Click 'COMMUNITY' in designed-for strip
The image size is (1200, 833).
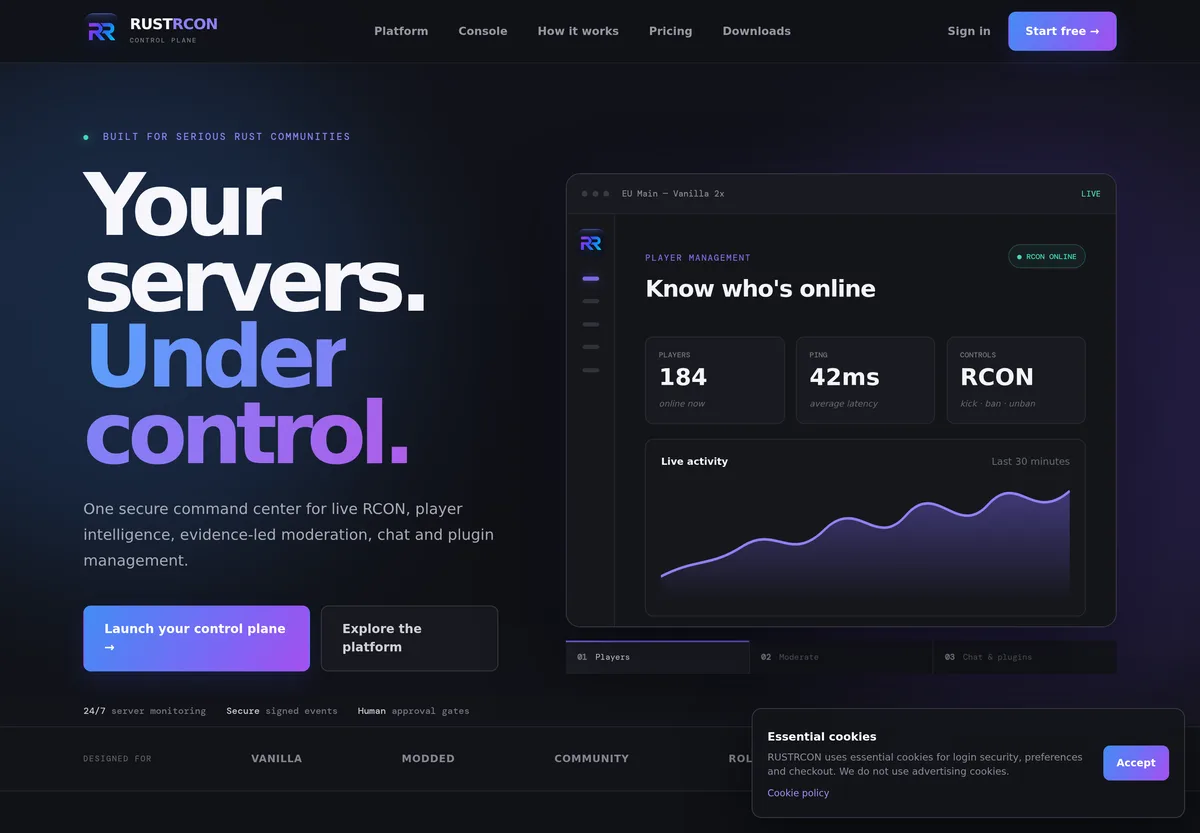click(x=592, y=759)
